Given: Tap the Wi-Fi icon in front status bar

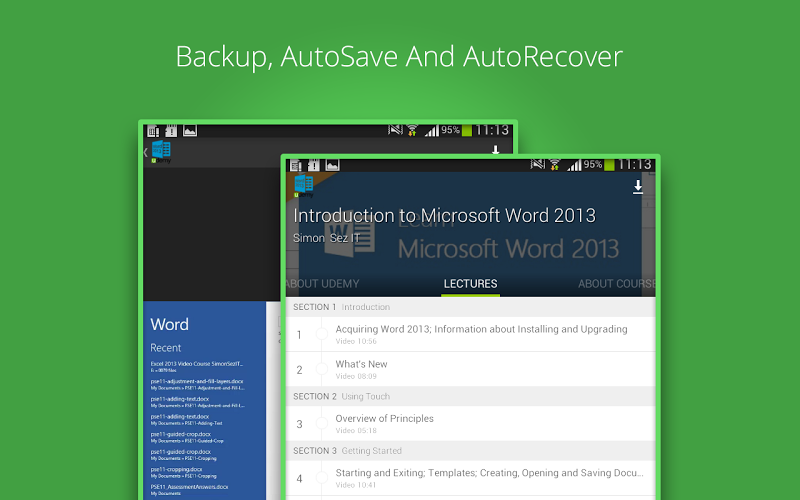Looking at the screenshot, I should pyautogui.click(x=555, y=165).
